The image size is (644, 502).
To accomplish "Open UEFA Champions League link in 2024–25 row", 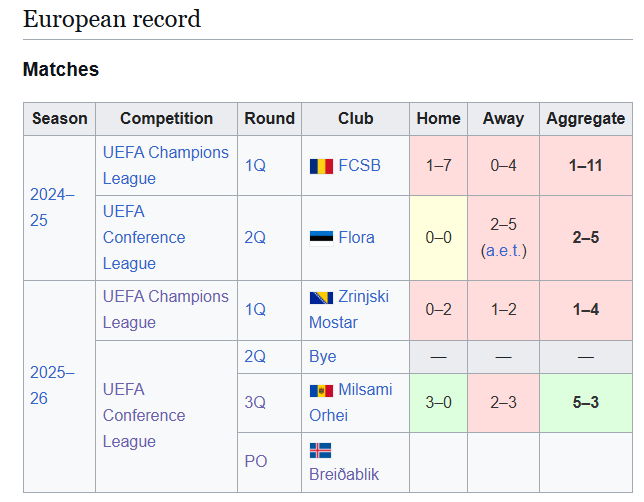I will (x=166, y=166).
